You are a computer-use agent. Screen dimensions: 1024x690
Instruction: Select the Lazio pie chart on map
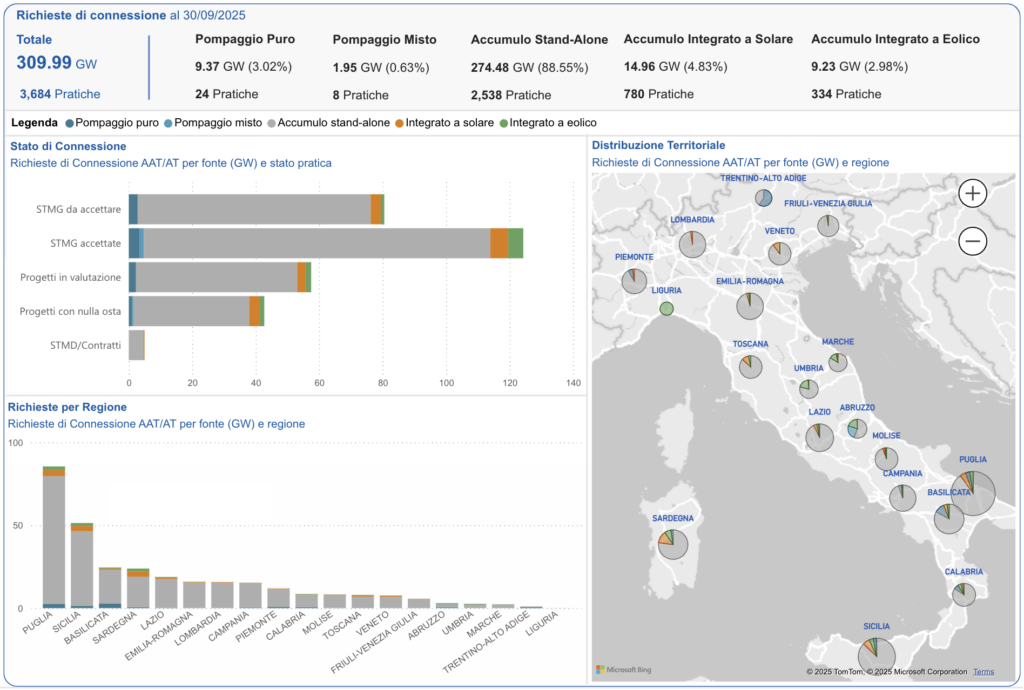819,436
